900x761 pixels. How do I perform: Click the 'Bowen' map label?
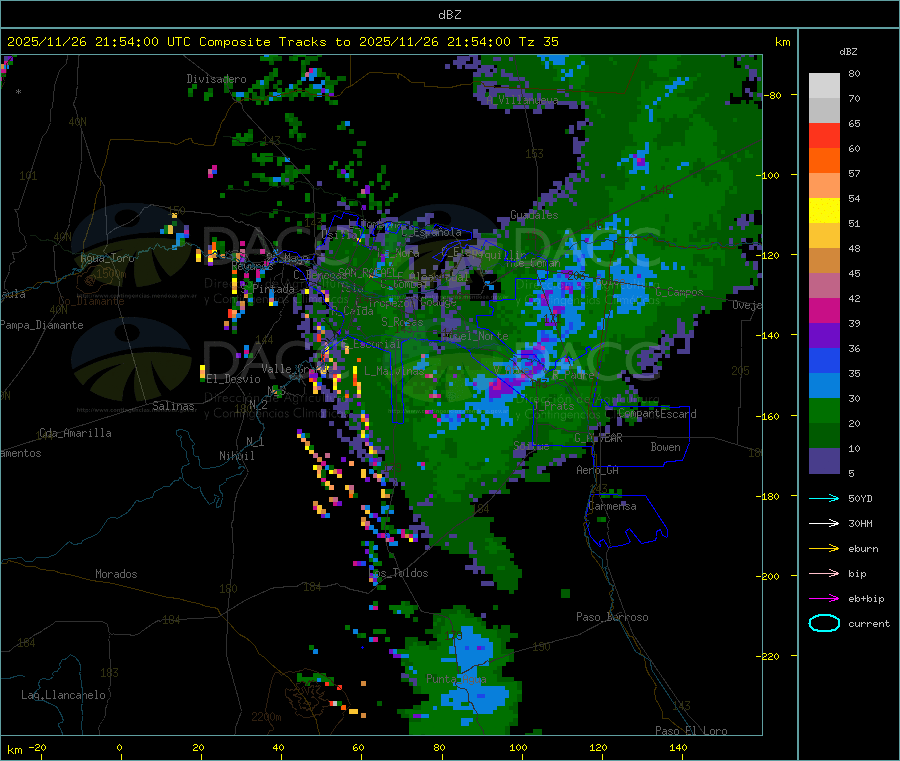[665, 447]
